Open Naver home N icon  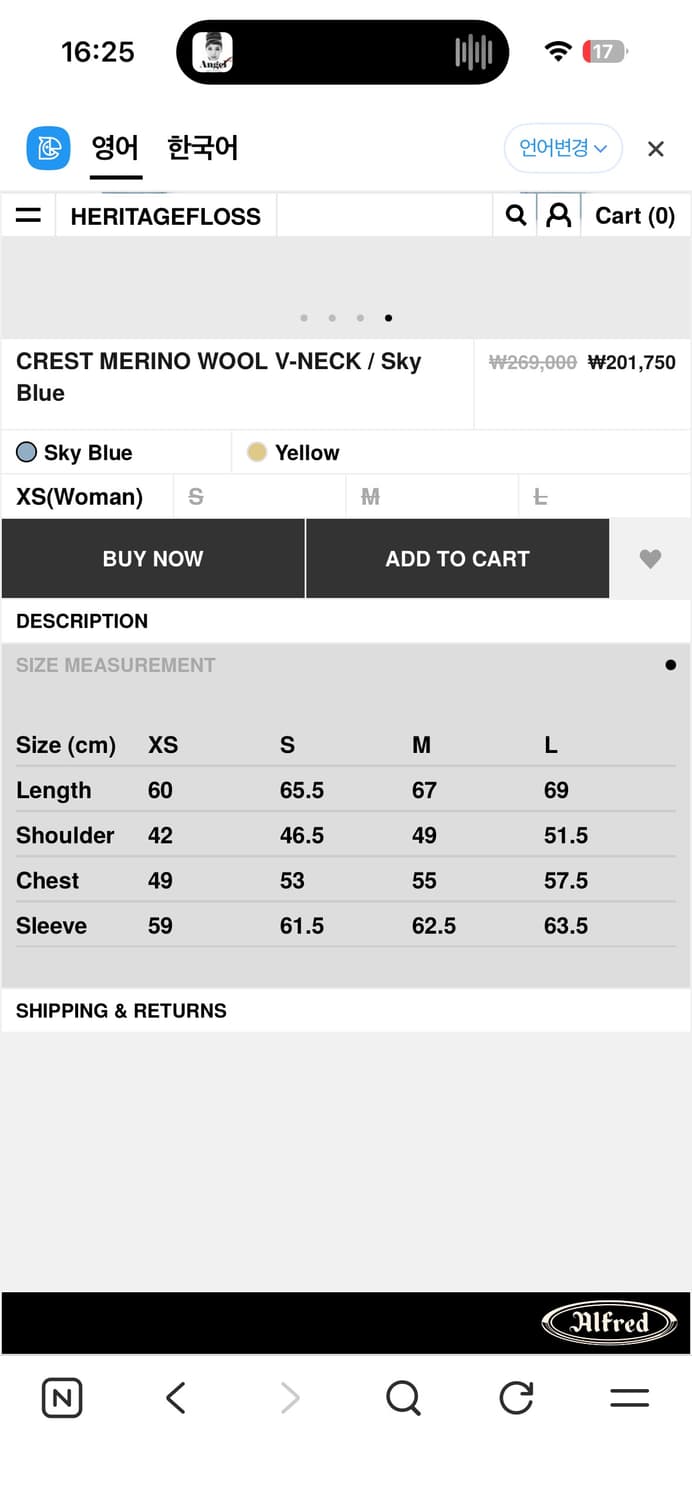point(62,1397)
